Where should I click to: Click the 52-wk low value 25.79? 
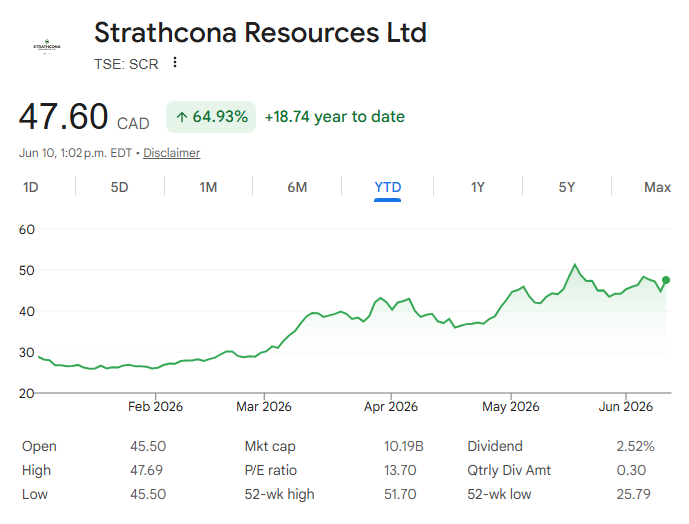(x=633, y=494)
